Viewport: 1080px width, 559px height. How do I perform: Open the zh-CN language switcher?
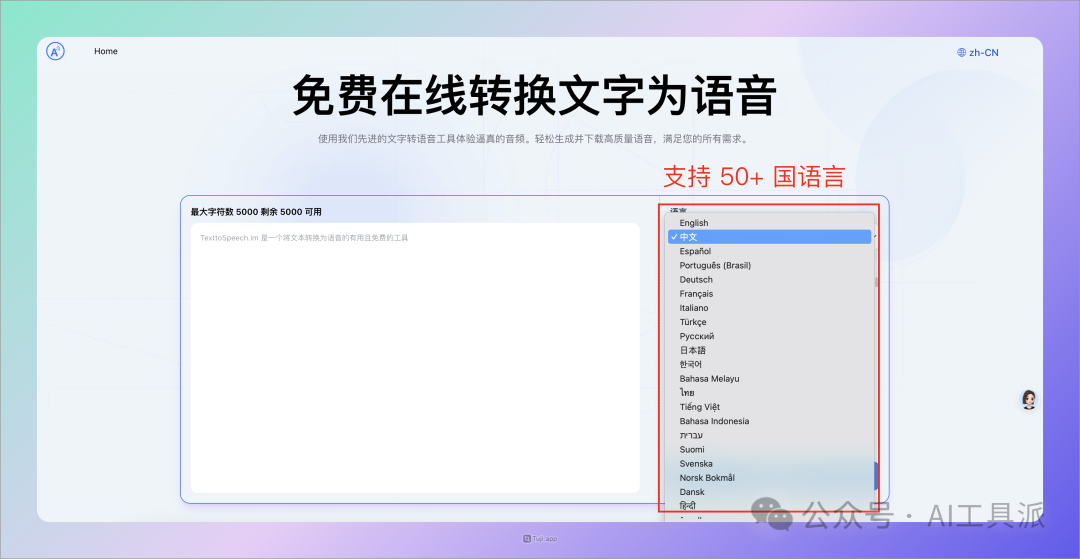[977, 52]
